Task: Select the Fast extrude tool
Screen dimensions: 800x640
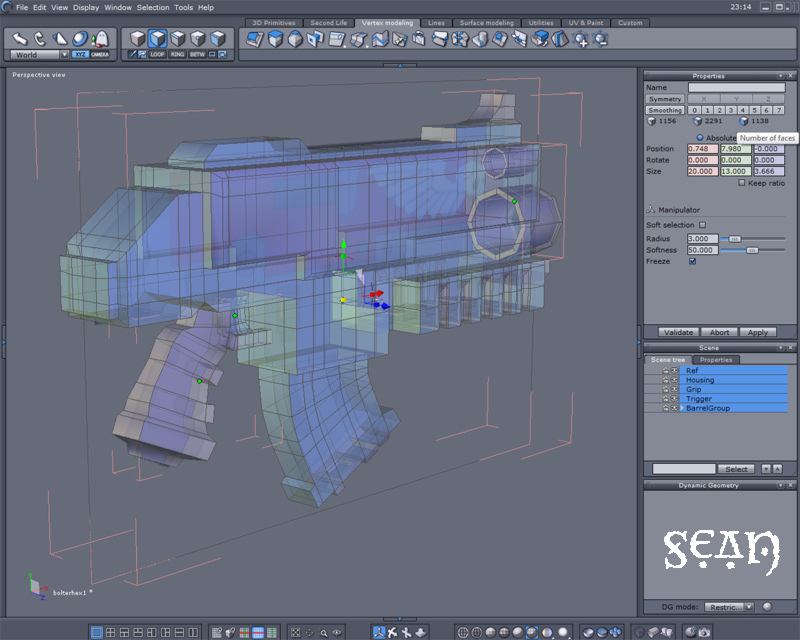Action: [255, 39]
